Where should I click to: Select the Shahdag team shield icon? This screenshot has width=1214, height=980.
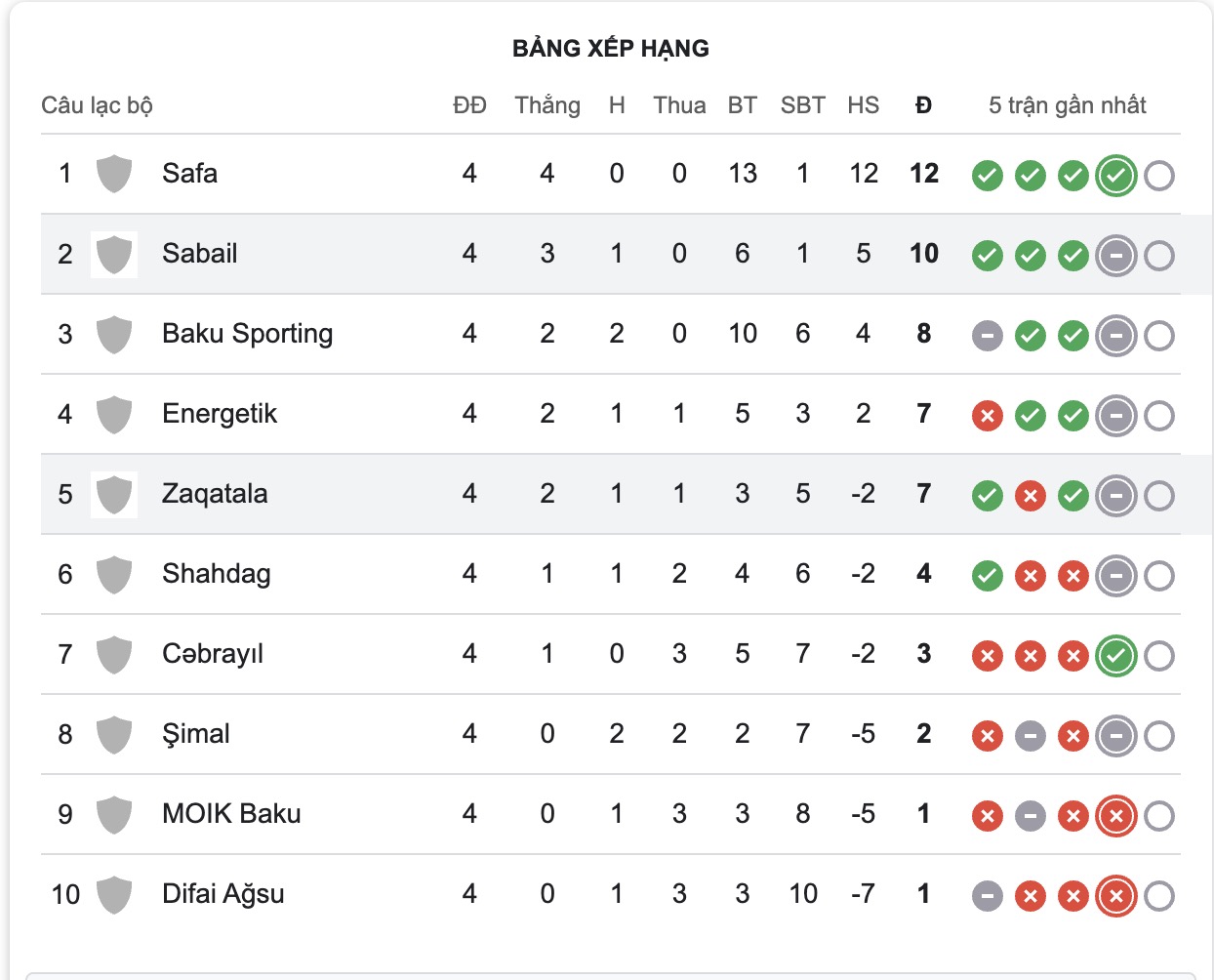[x=113, y=575]
